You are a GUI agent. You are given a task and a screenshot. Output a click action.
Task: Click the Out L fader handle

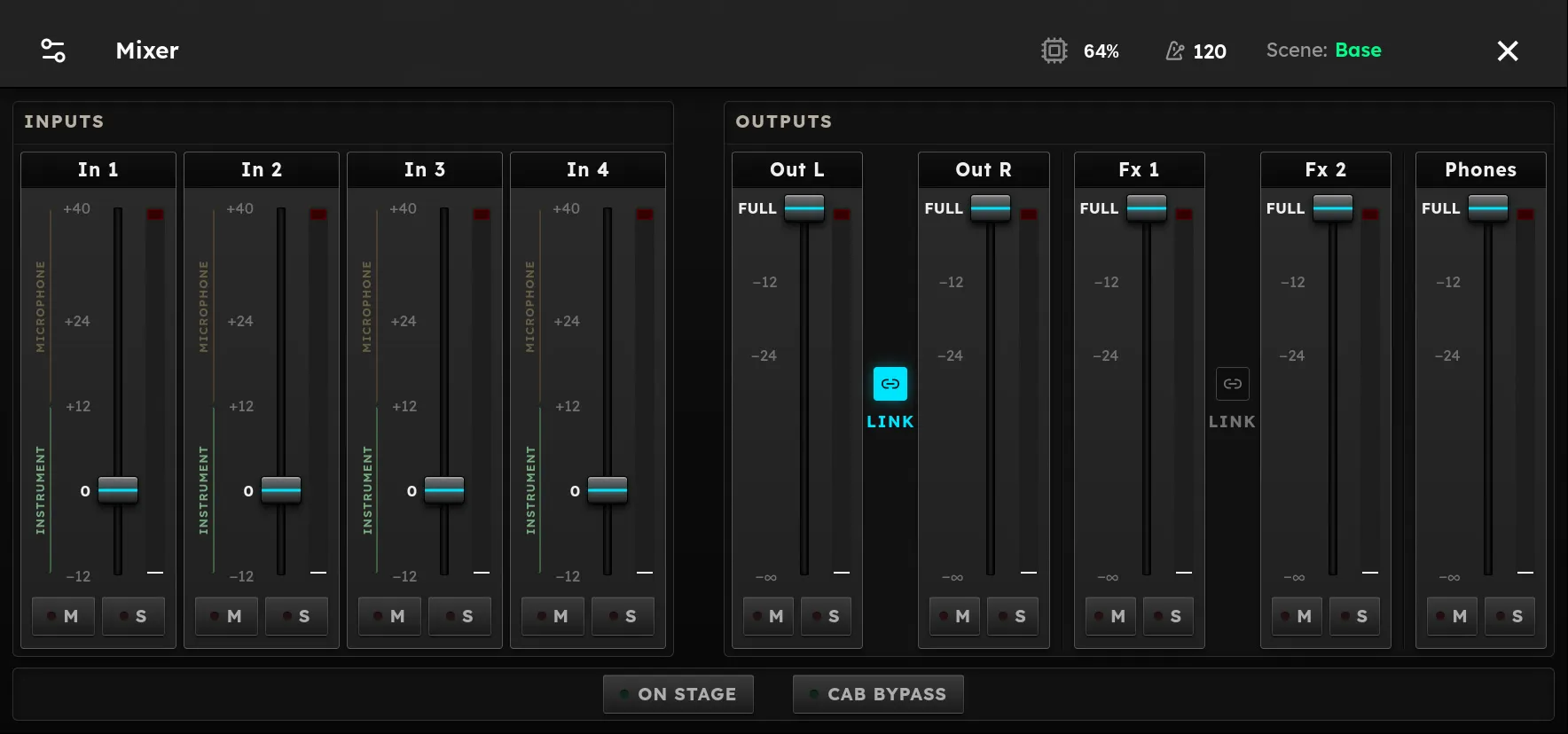click(x=804, y=208)
